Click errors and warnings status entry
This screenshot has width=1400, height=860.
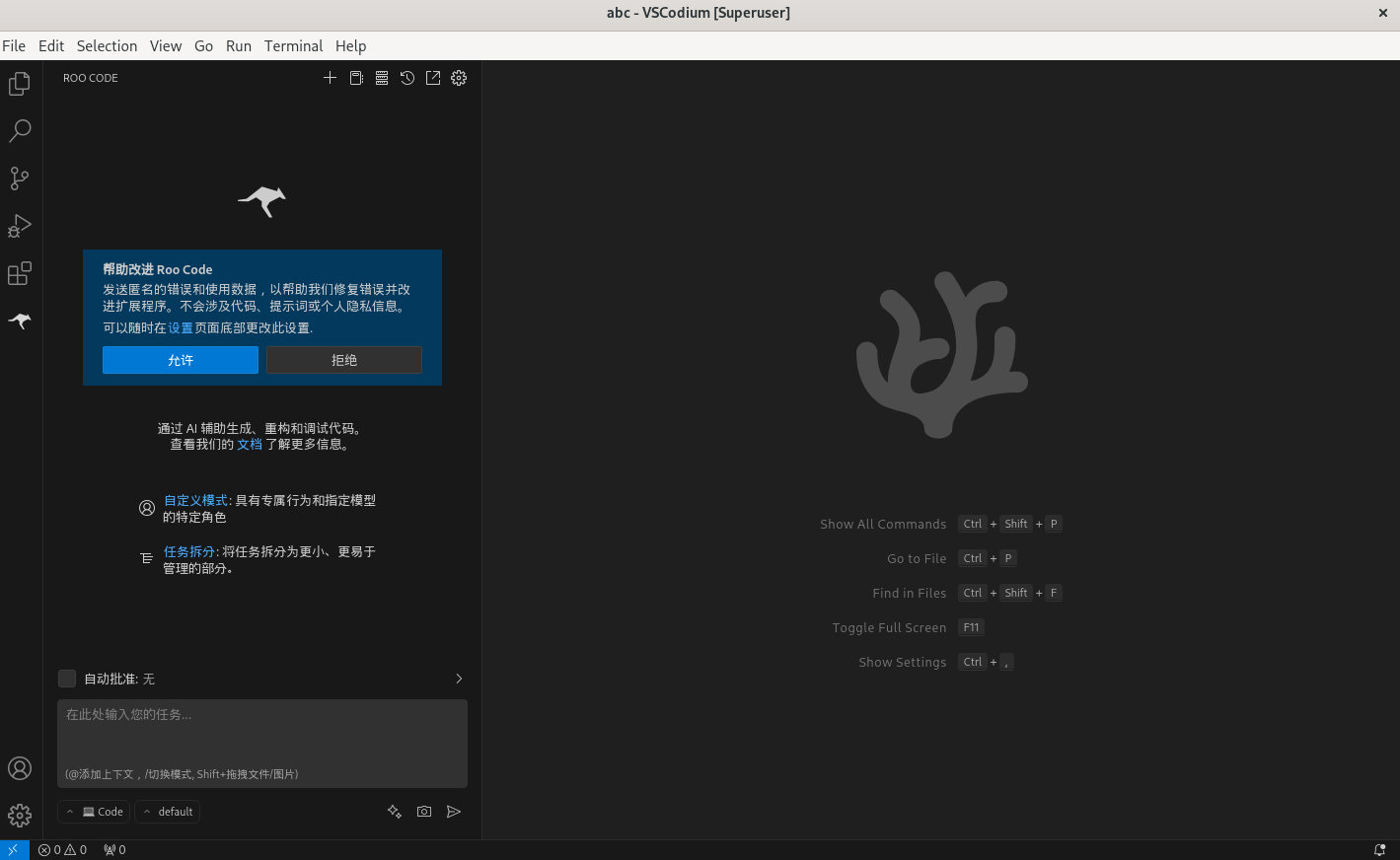click(x=62, y=850)
